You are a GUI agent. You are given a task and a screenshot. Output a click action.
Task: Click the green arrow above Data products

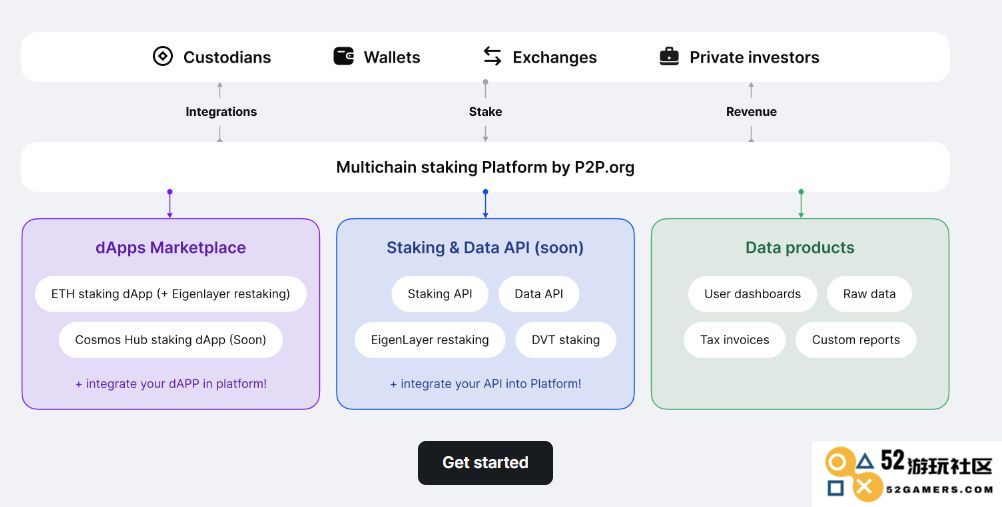(x=801, y=204)
